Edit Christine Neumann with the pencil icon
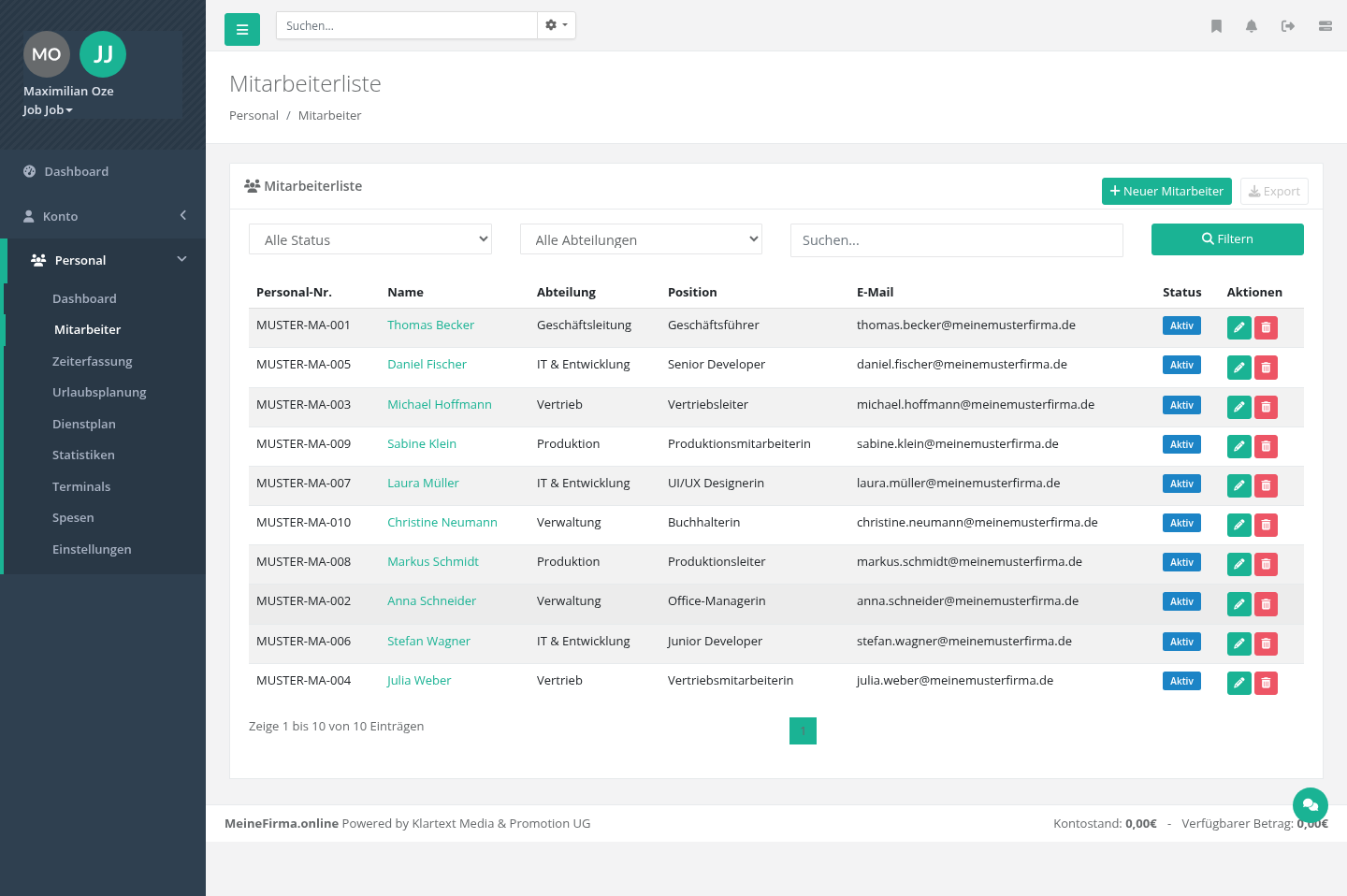The height and width of the screenshot is (896, 1347). (x=1238, y=525)
